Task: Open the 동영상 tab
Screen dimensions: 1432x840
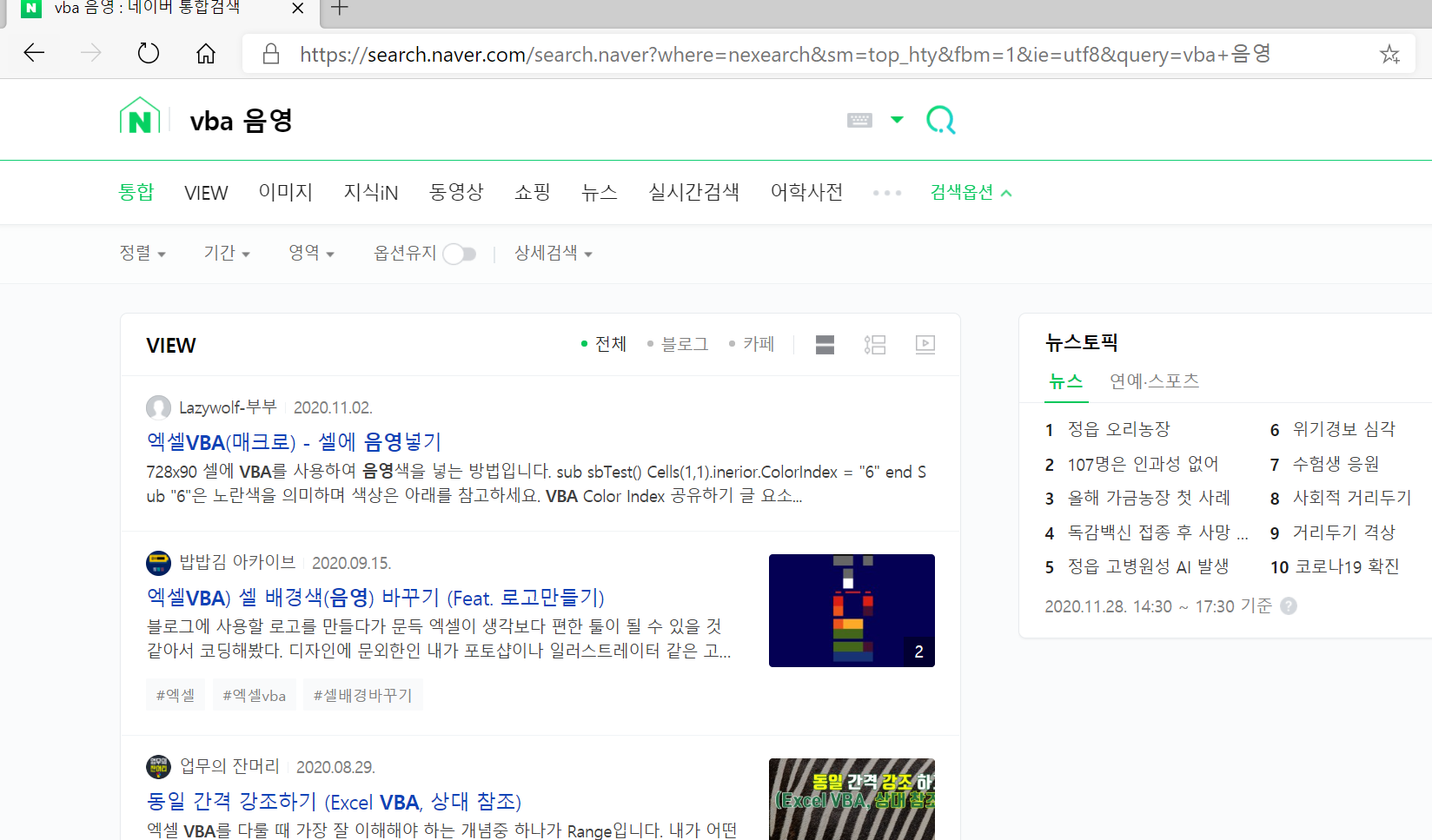Action: [x=456, y=192]
